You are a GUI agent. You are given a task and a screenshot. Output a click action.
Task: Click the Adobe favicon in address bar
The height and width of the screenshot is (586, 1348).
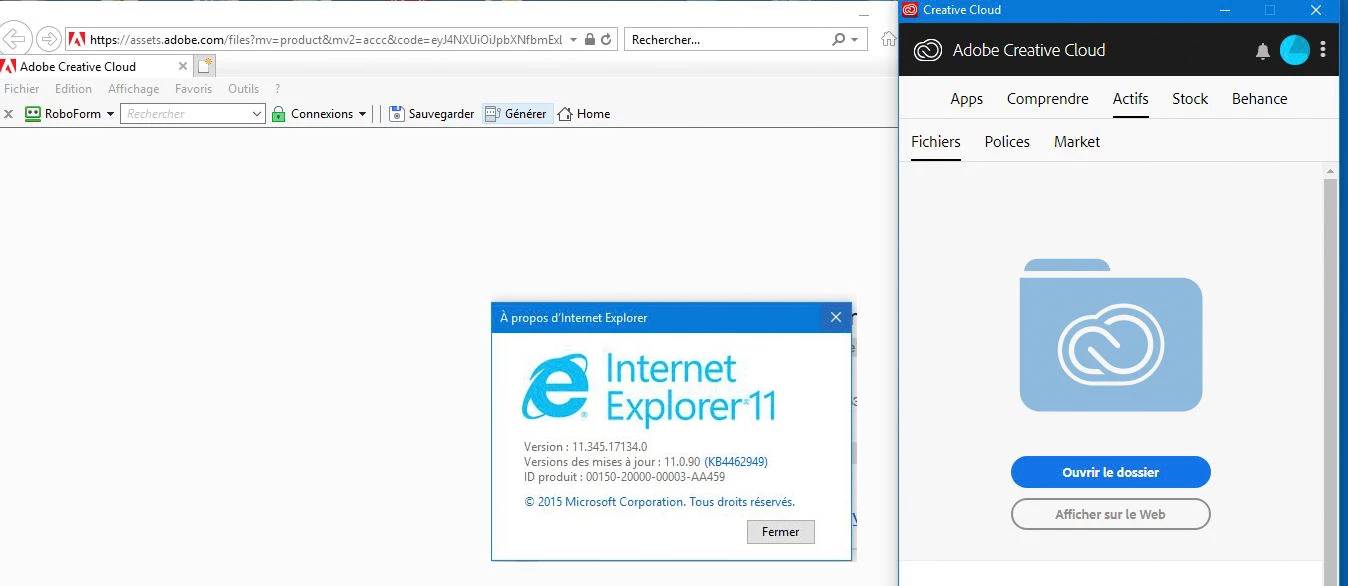tap(77, 40)
